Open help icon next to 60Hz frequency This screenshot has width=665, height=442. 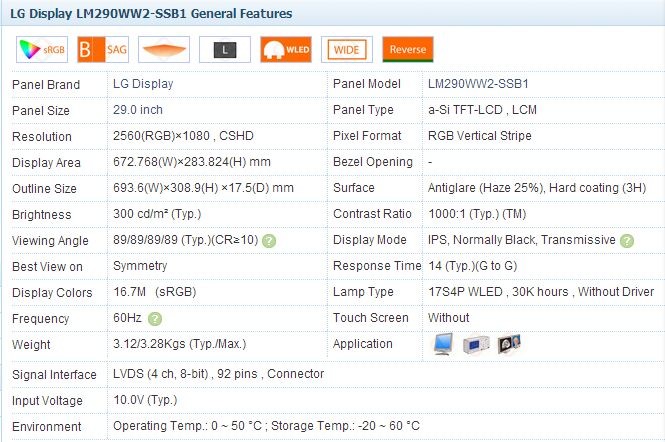coord(155,319)
